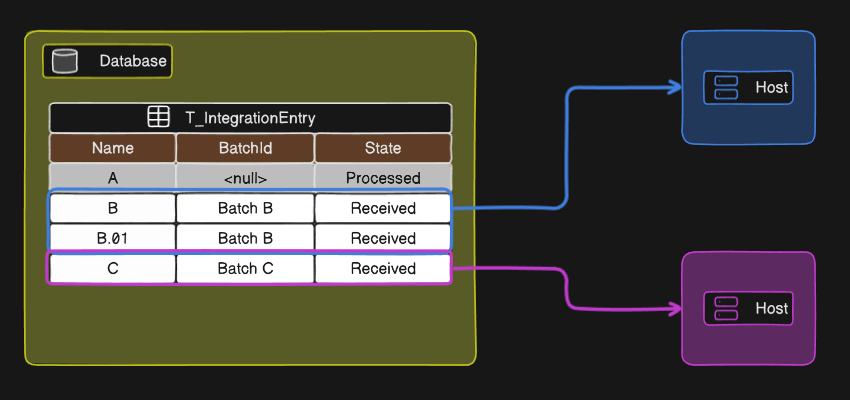Select the B.01 name cell
Screen dimensions: 850x400
pyautogui.click(x=113, y=238)
